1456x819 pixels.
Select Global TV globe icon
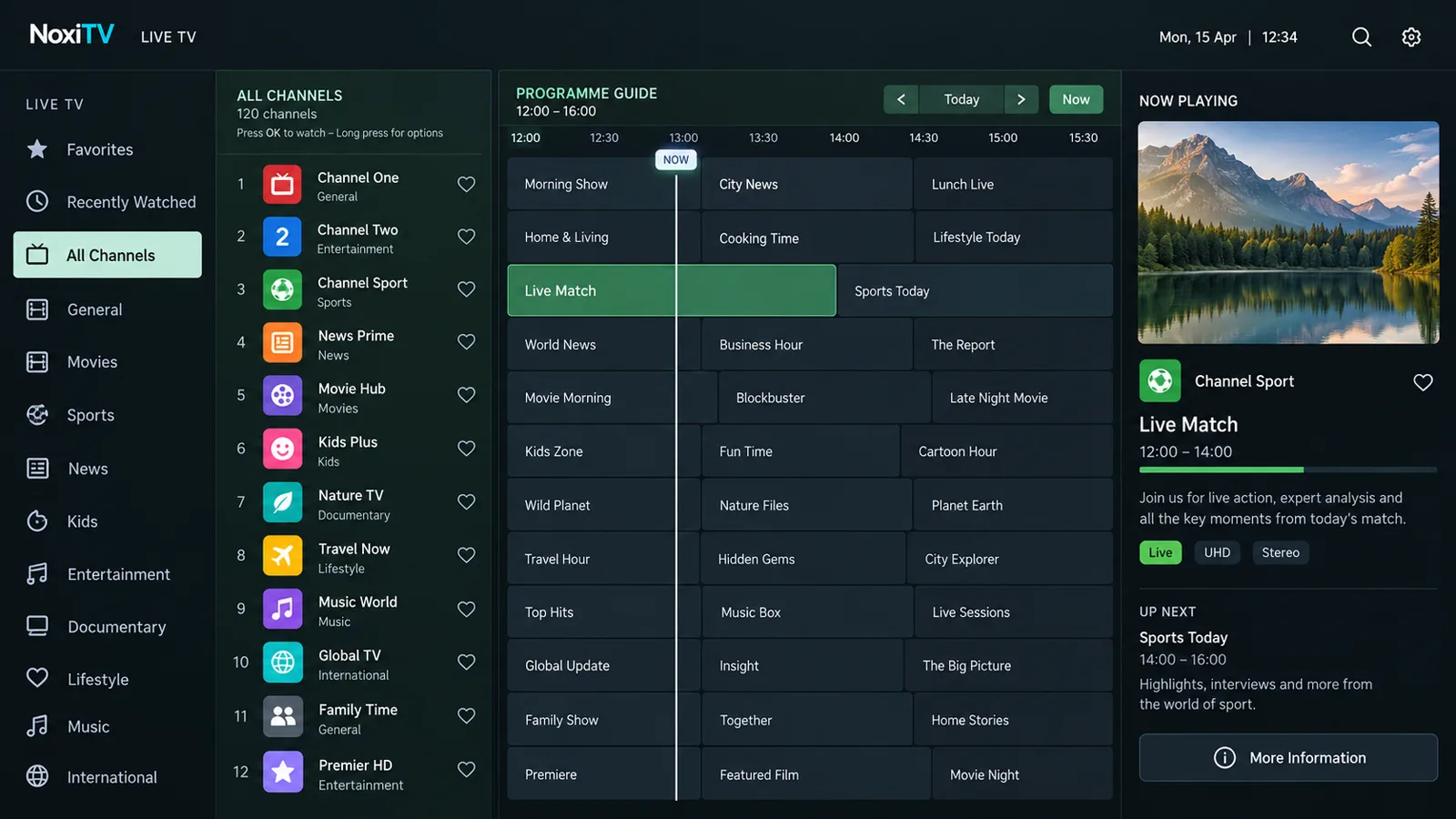(x=283, y=662)
